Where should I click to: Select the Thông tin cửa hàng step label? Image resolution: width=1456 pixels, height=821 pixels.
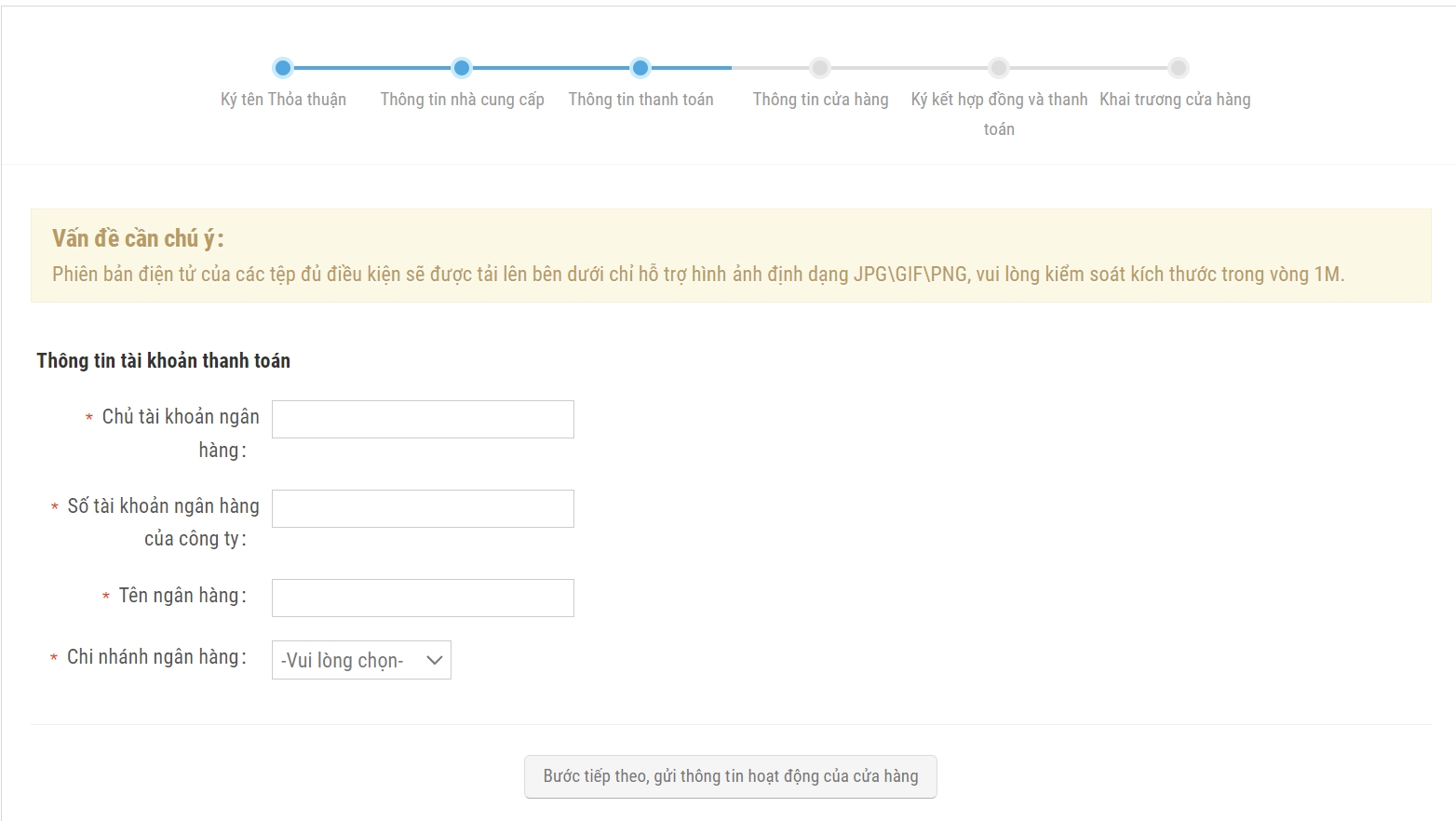(820, 100)
